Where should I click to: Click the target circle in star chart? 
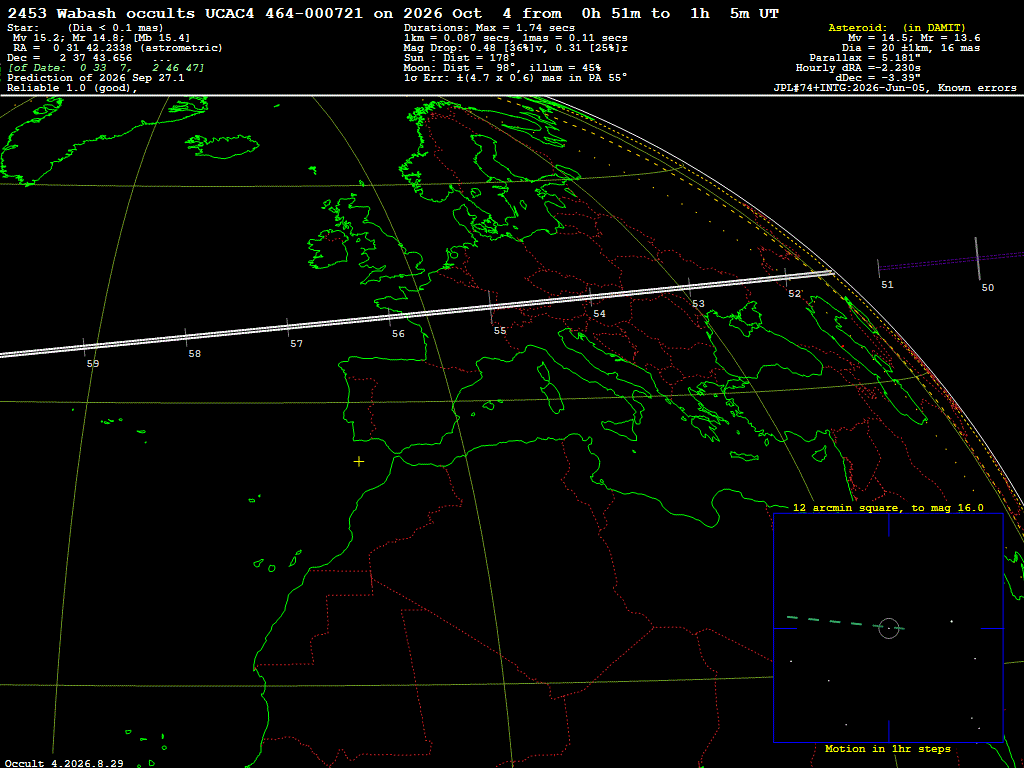click(889, 628)
